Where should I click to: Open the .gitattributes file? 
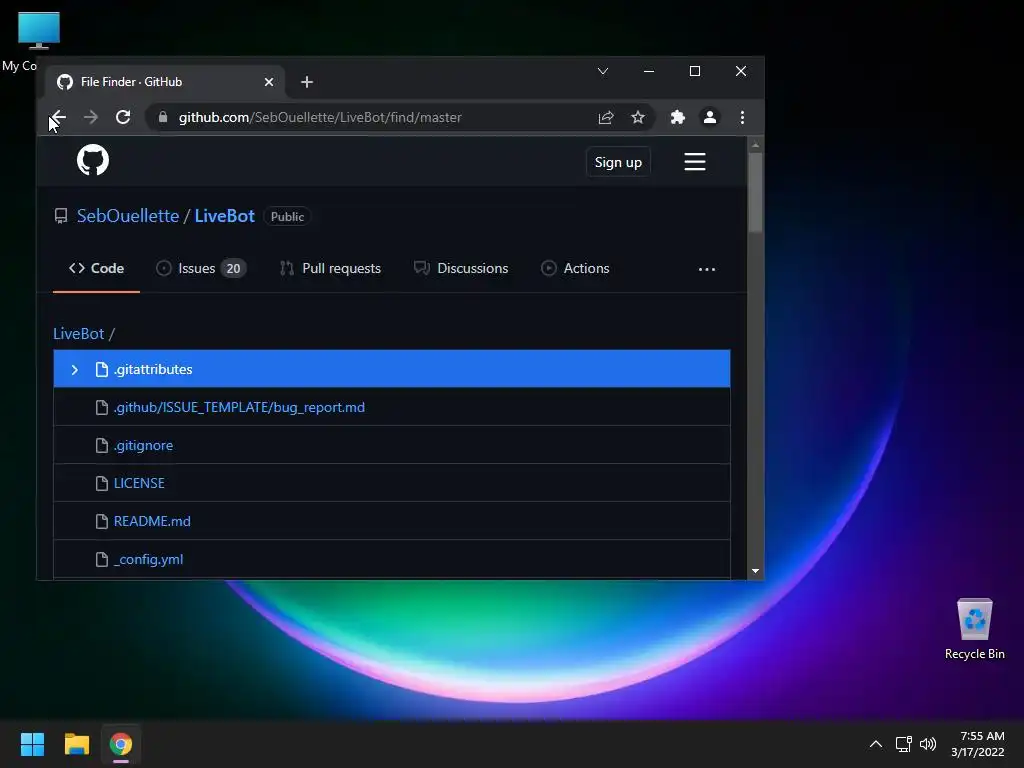153,370
